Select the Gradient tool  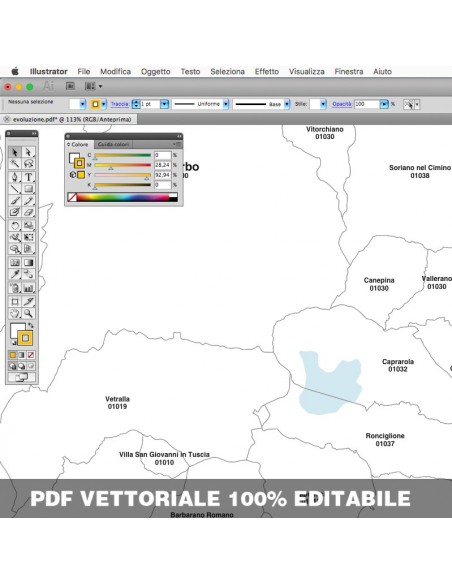click(x=28, y=263)
